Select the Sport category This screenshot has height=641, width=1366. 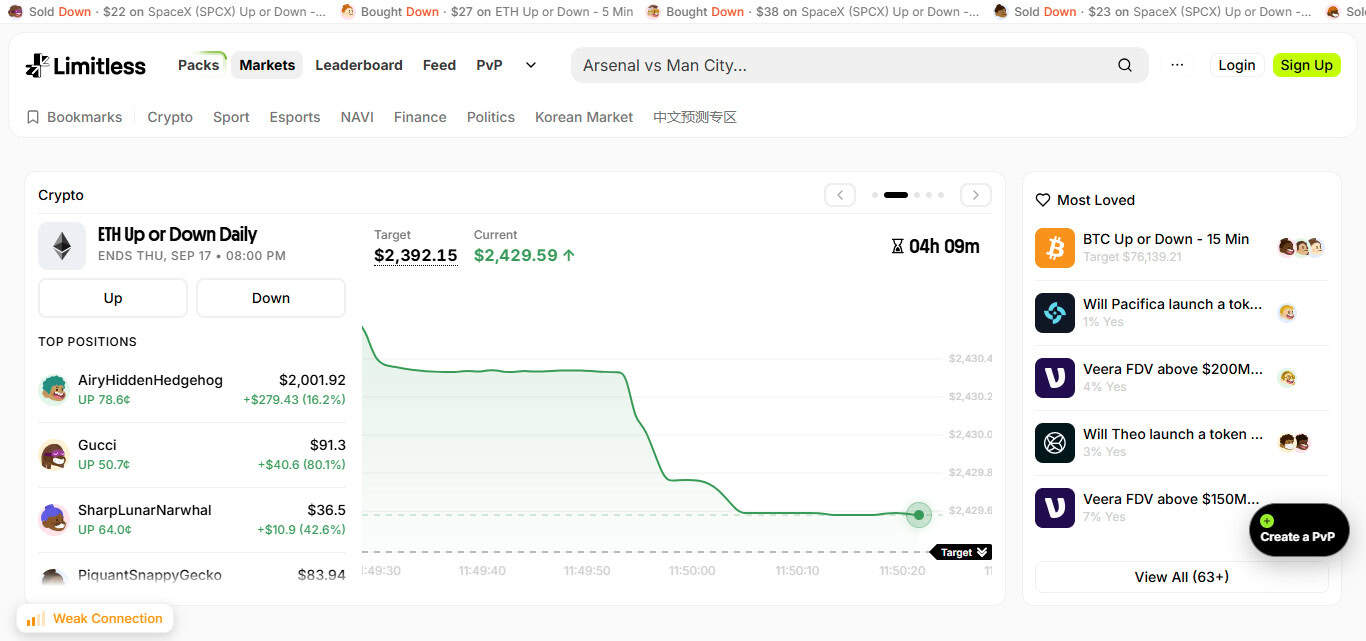coord(231,117)
